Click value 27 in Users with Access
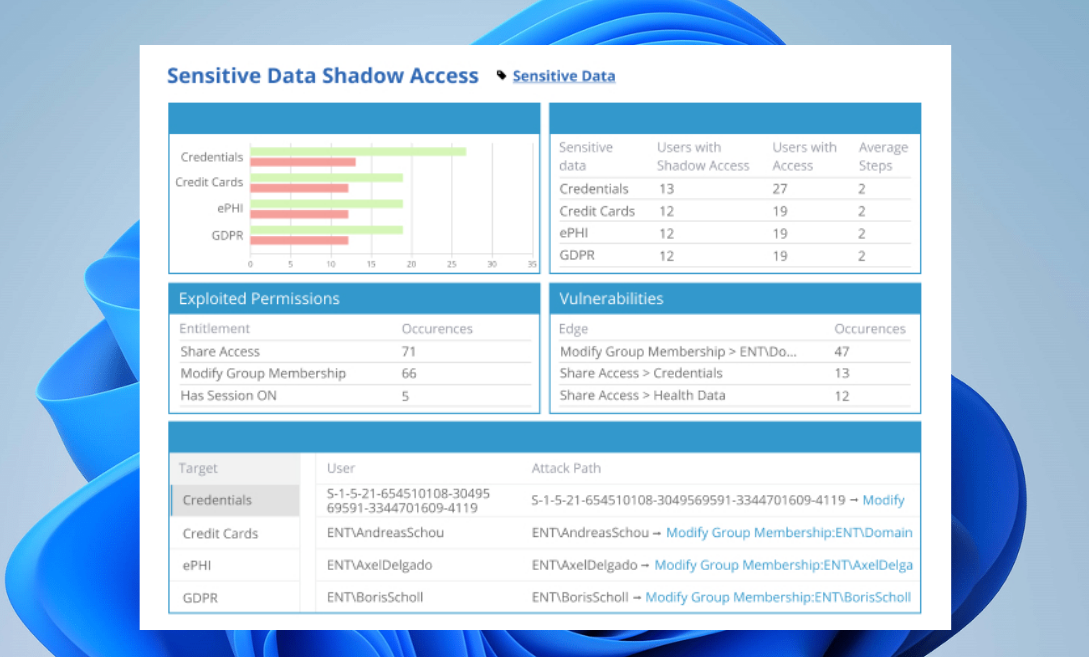The image size is (1089, 657). point(779,189)
